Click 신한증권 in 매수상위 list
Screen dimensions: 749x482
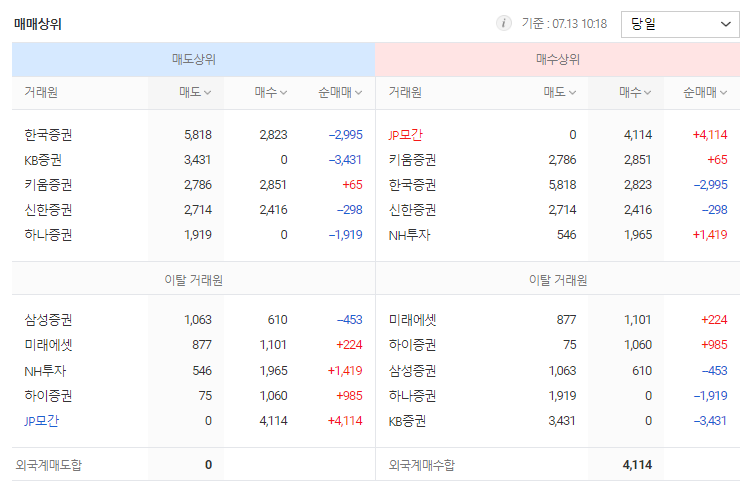(x=412, y=210)
